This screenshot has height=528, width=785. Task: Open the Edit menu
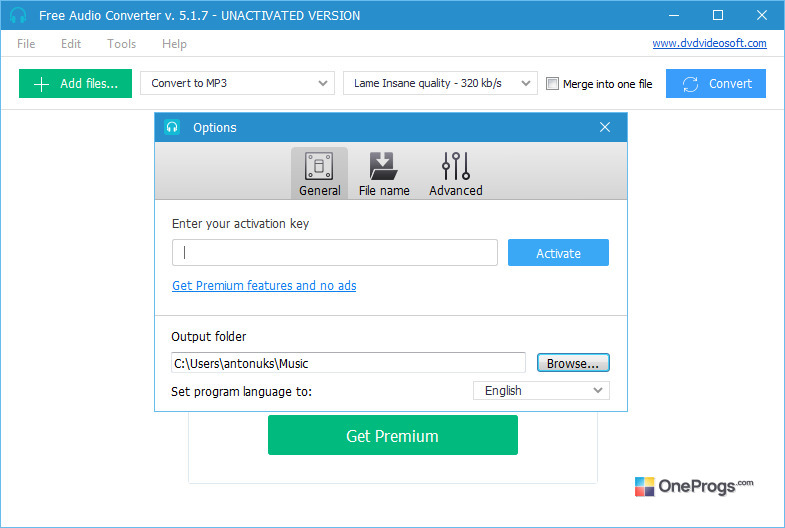[x=71, y=44]
